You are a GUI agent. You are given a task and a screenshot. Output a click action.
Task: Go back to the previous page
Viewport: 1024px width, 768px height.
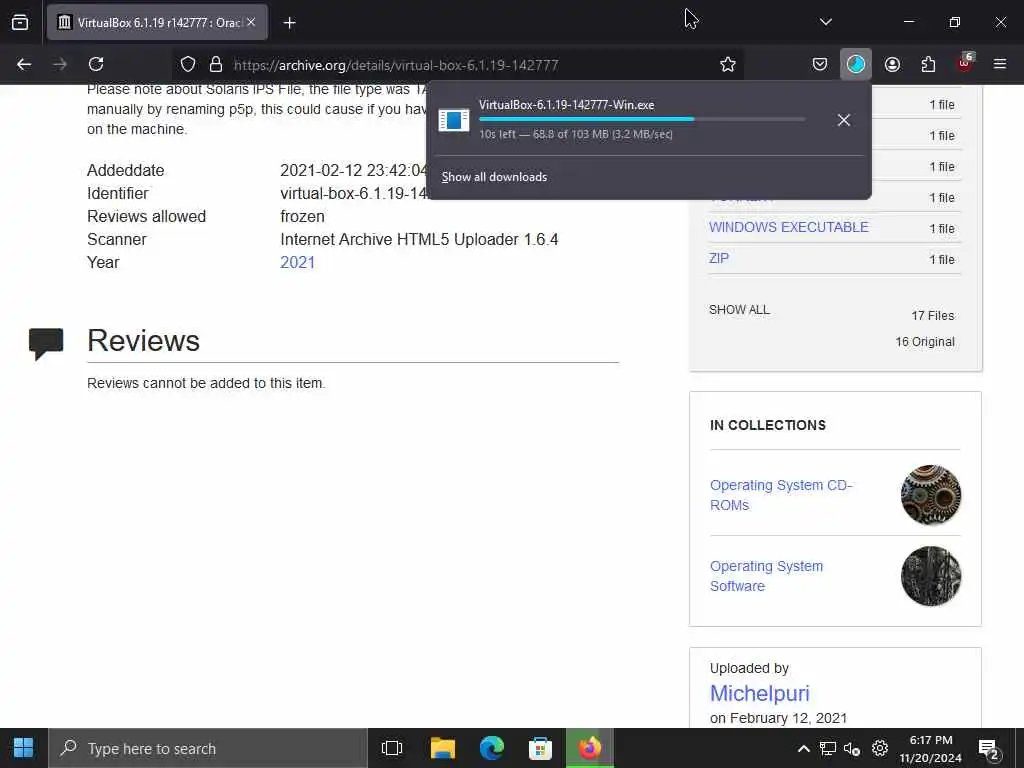(24, 64)
